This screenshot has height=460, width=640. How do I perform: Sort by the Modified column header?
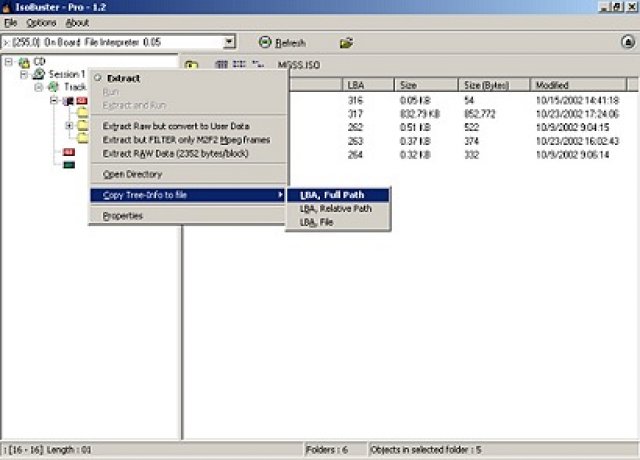[x=578, y=85]
